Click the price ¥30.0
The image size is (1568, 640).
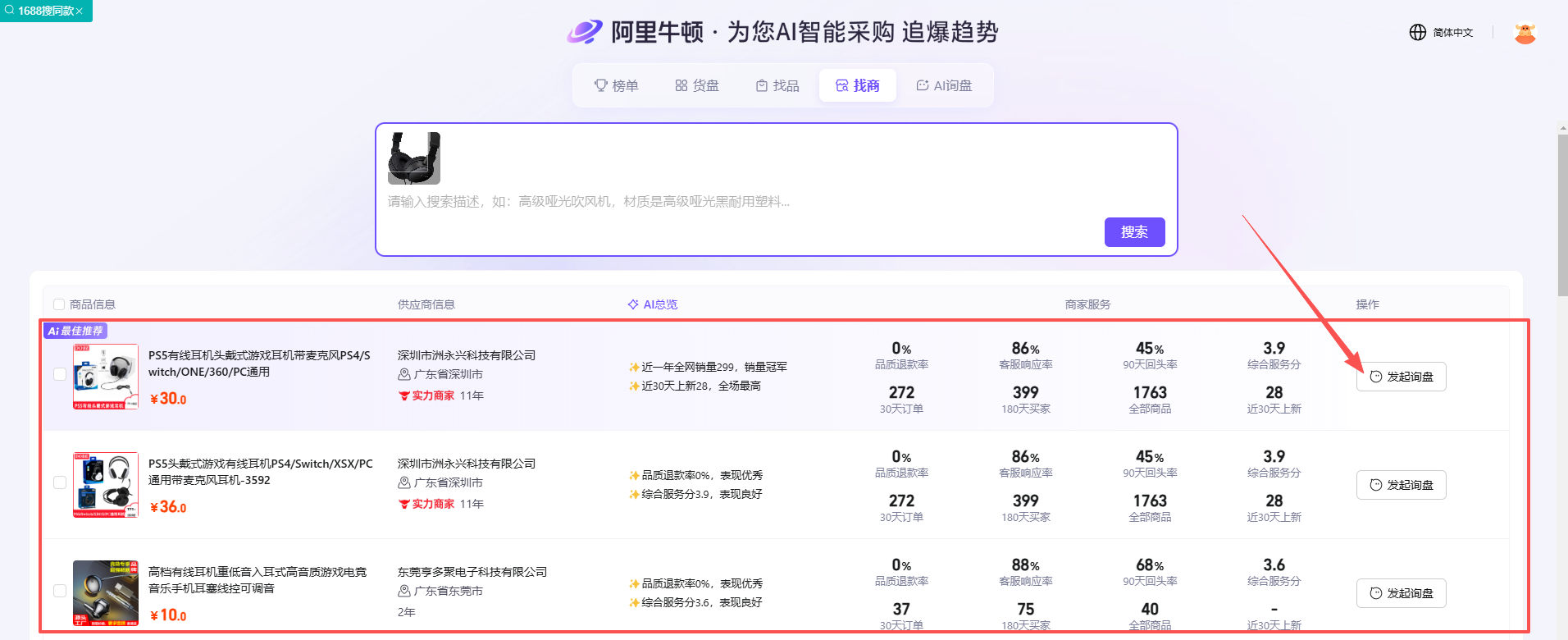point(168,399)
